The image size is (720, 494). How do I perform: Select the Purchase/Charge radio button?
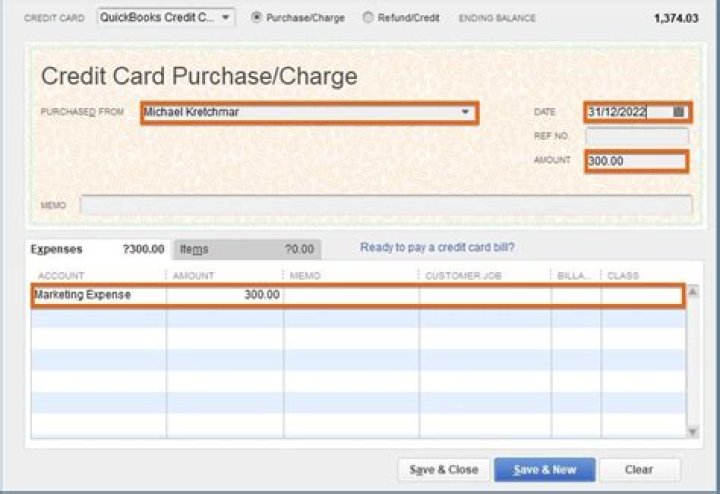tap(257, 18)
